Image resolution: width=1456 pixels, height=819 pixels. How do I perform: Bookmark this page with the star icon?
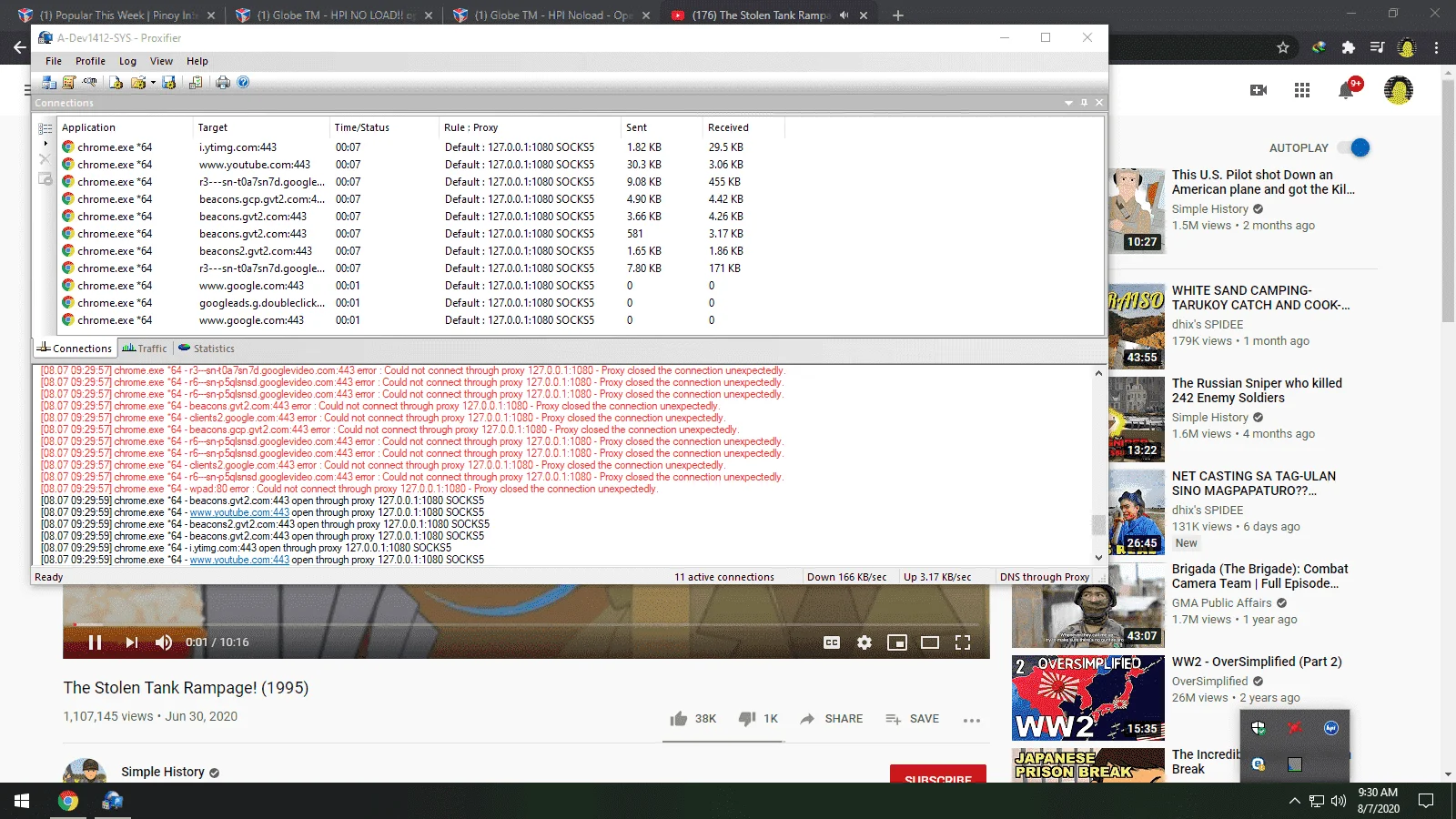[x=1283, y=47]
